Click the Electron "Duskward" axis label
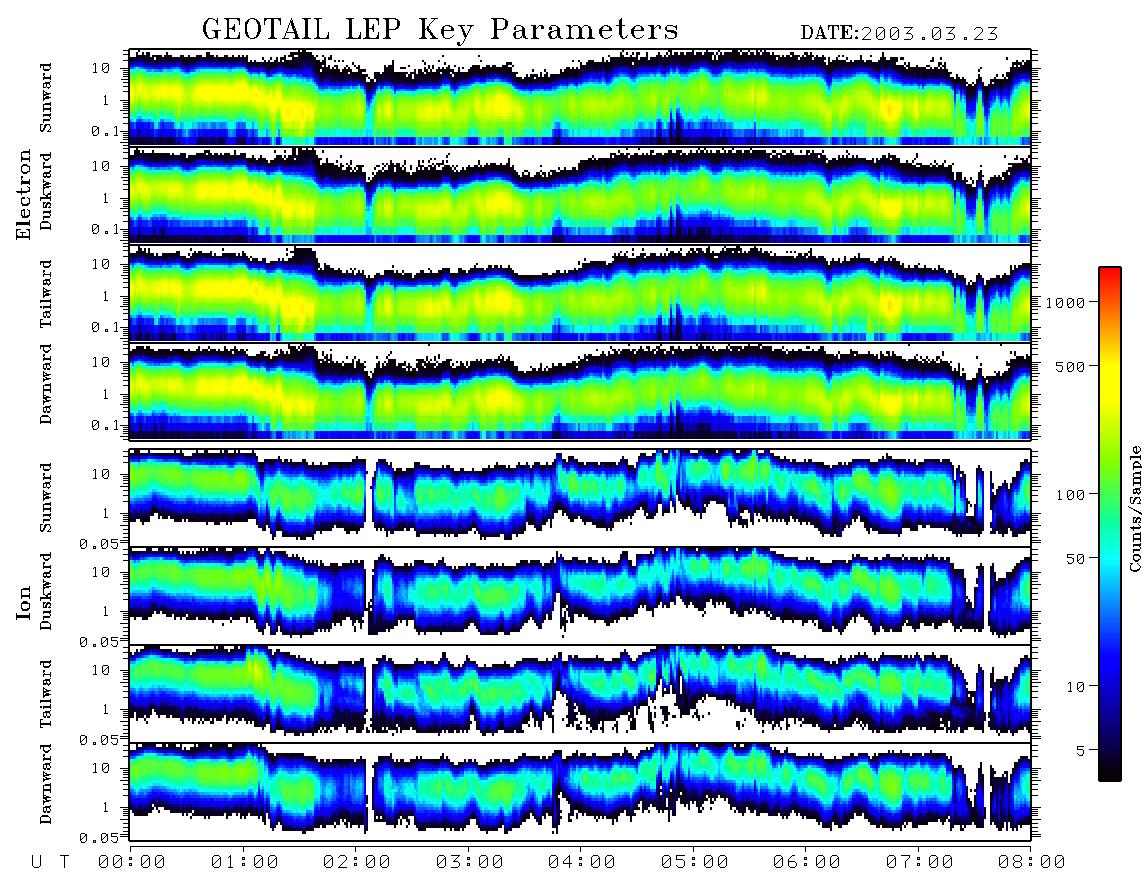 click(x=46, y=191)
